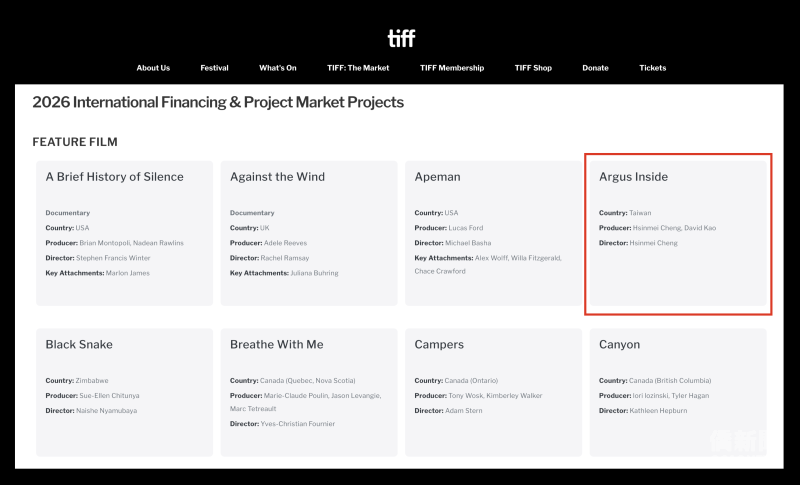Click the Argus Inside project title

pyautogui.click(x=633, y=177)
